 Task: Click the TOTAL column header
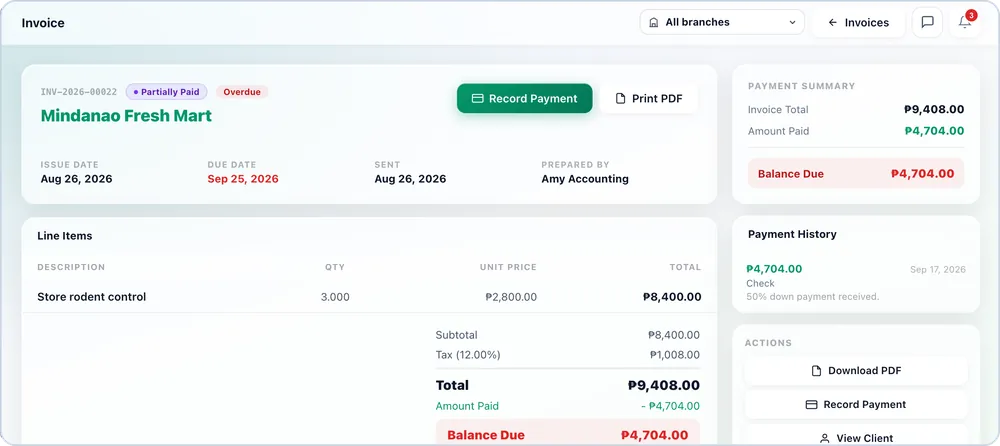point(685,267)
